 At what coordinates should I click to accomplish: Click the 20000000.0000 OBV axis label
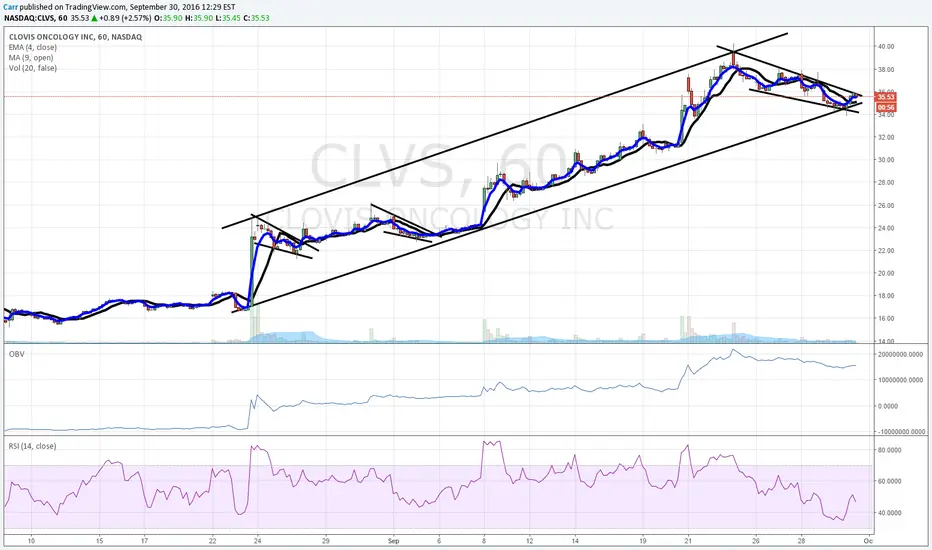pos(901,354)
